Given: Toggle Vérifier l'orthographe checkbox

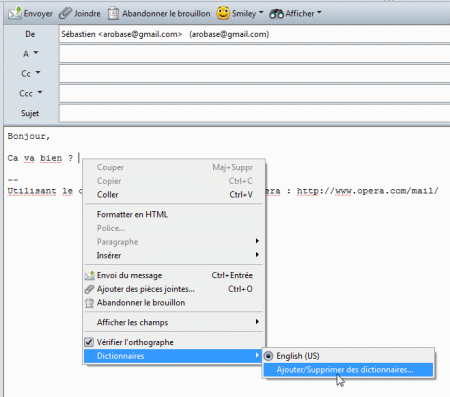Looking at the screenshot, I should pos(89,342).
